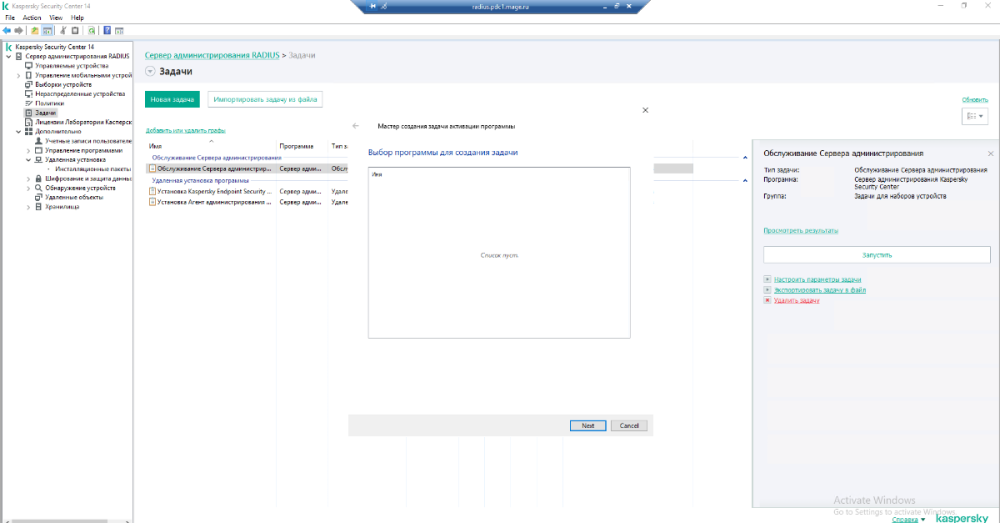Collapse Удаленная установка программы group chevron
The height and width of the screenshot is (523, 1000).
tap(745, 180)
